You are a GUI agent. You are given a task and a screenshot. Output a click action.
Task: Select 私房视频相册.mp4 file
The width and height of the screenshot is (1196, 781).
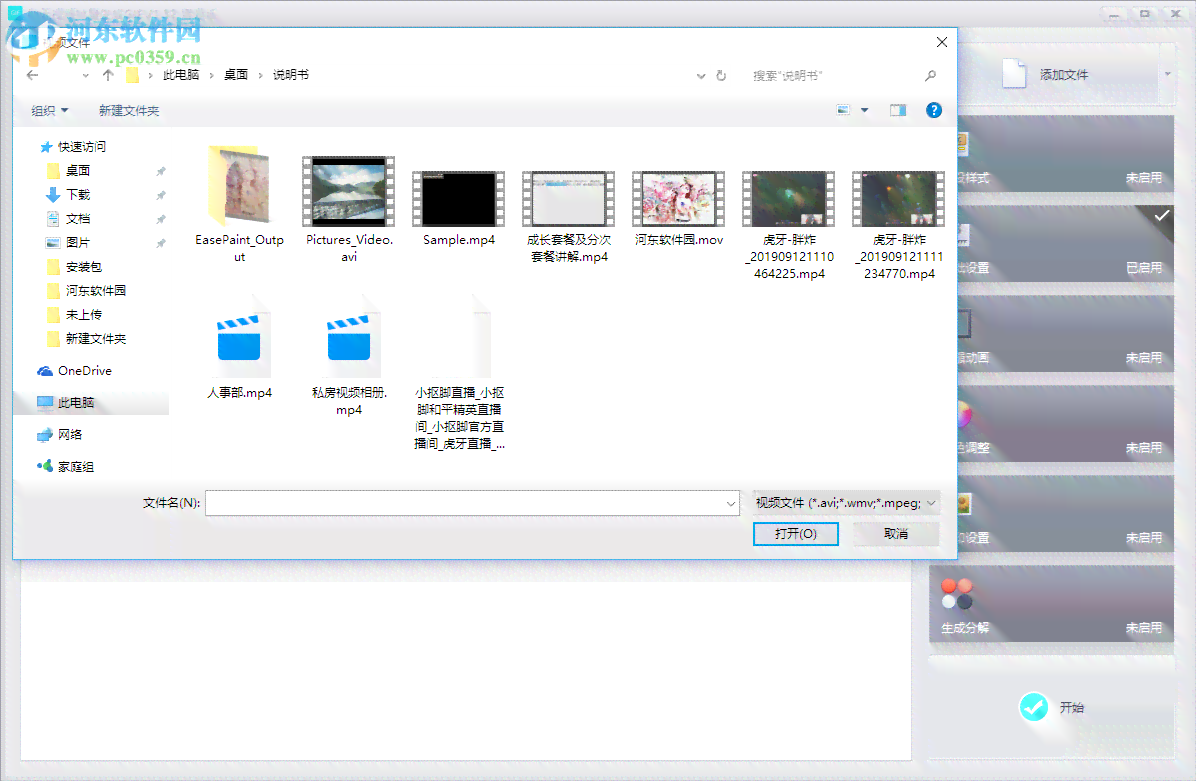(349, 357)
